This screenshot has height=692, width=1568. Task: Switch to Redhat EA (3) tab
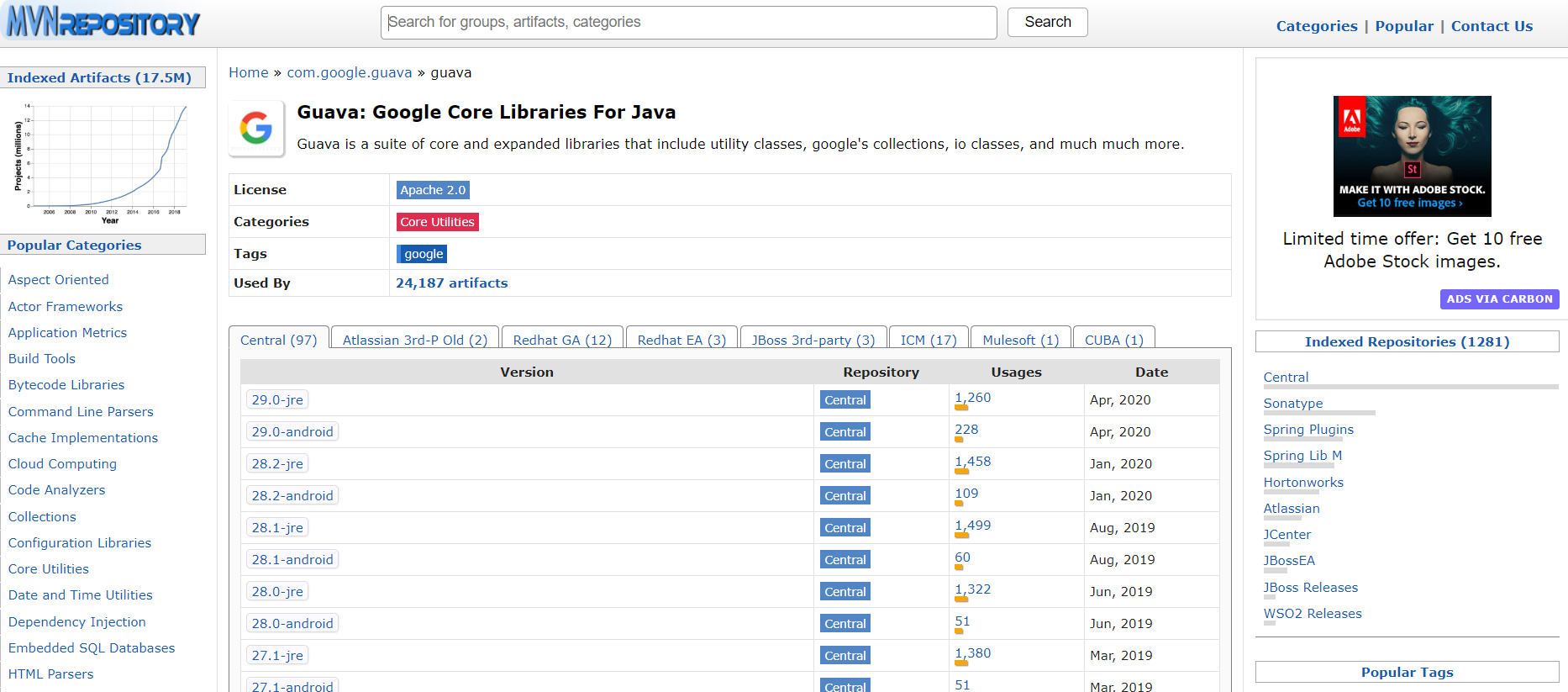click(681, 340)
